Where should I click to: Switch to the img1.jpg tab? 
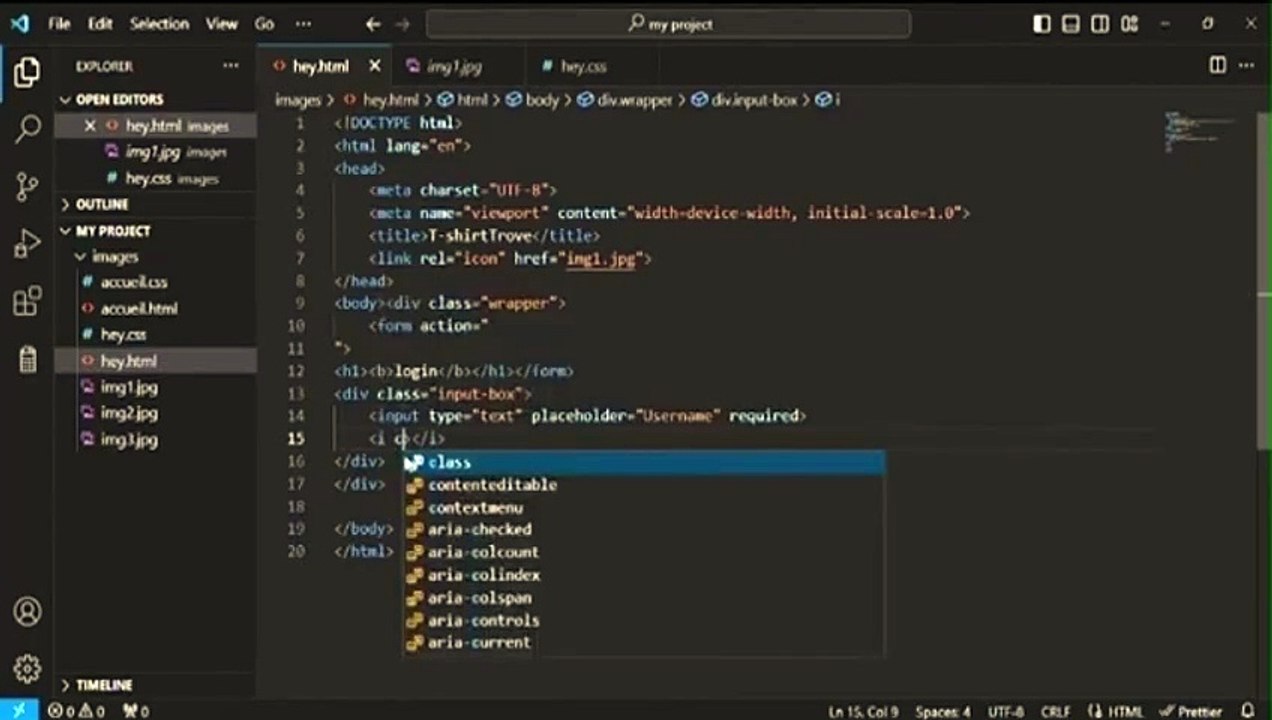click(457, 66)
